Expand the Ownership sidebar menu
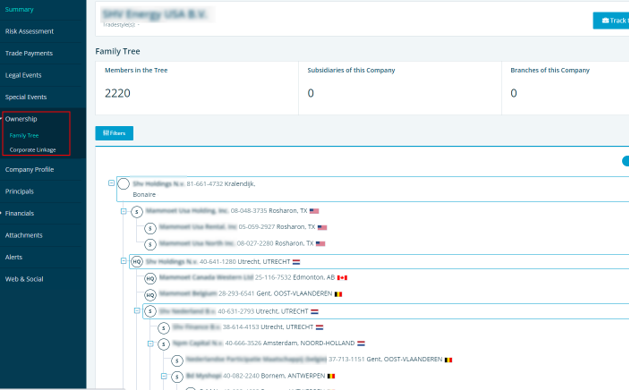Image resolution: width=629 pixels, height=390 pixels. click(x=21, y=119)
